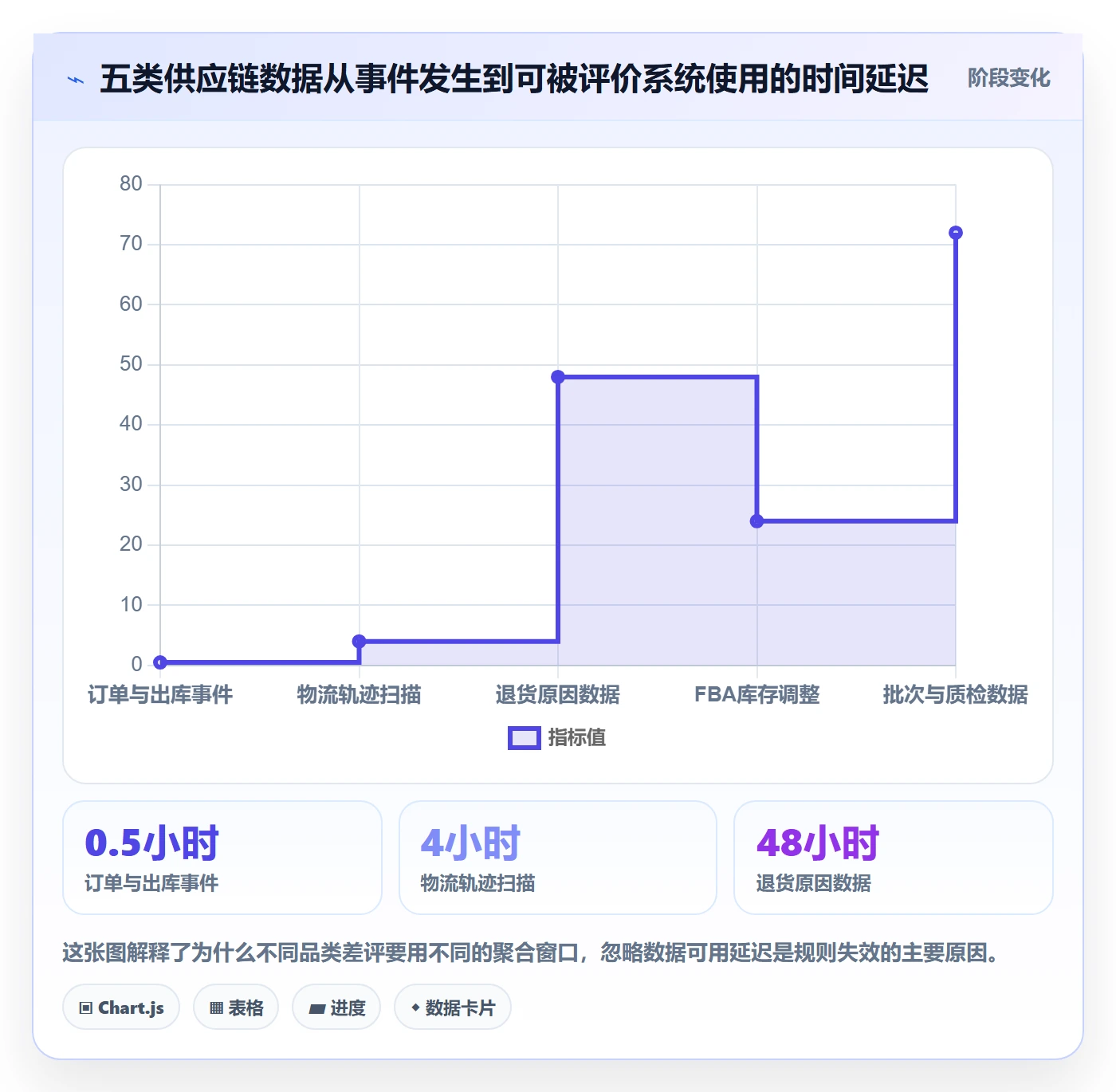Click the x-axis label 物流轨迹扫描
The image size is (1116, 1092).
pos(360,695)
